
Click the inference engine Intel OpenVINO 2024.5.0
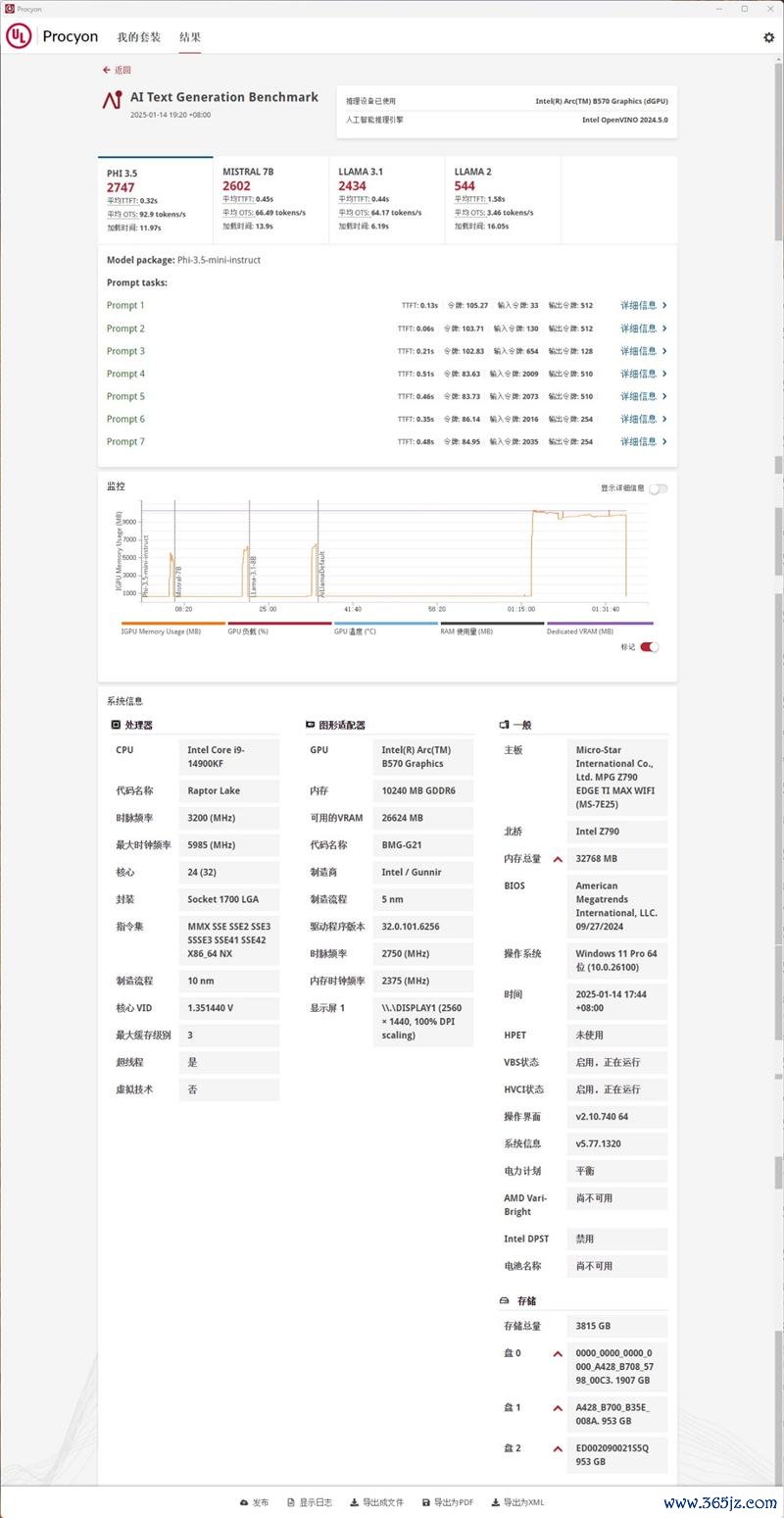tap(625, 120)
